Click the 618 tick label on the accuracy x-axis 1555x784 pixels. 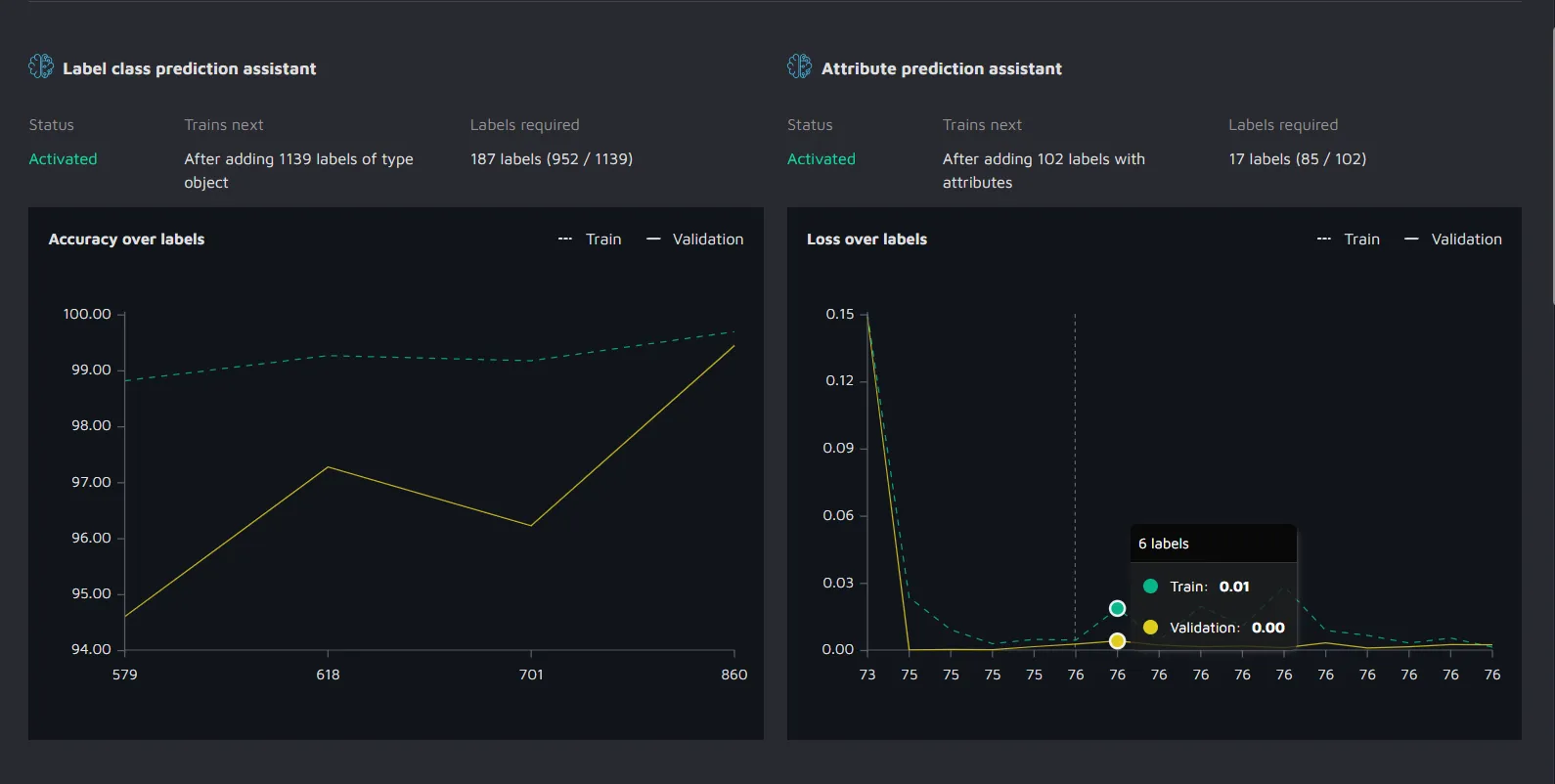(x=328, y=675)
